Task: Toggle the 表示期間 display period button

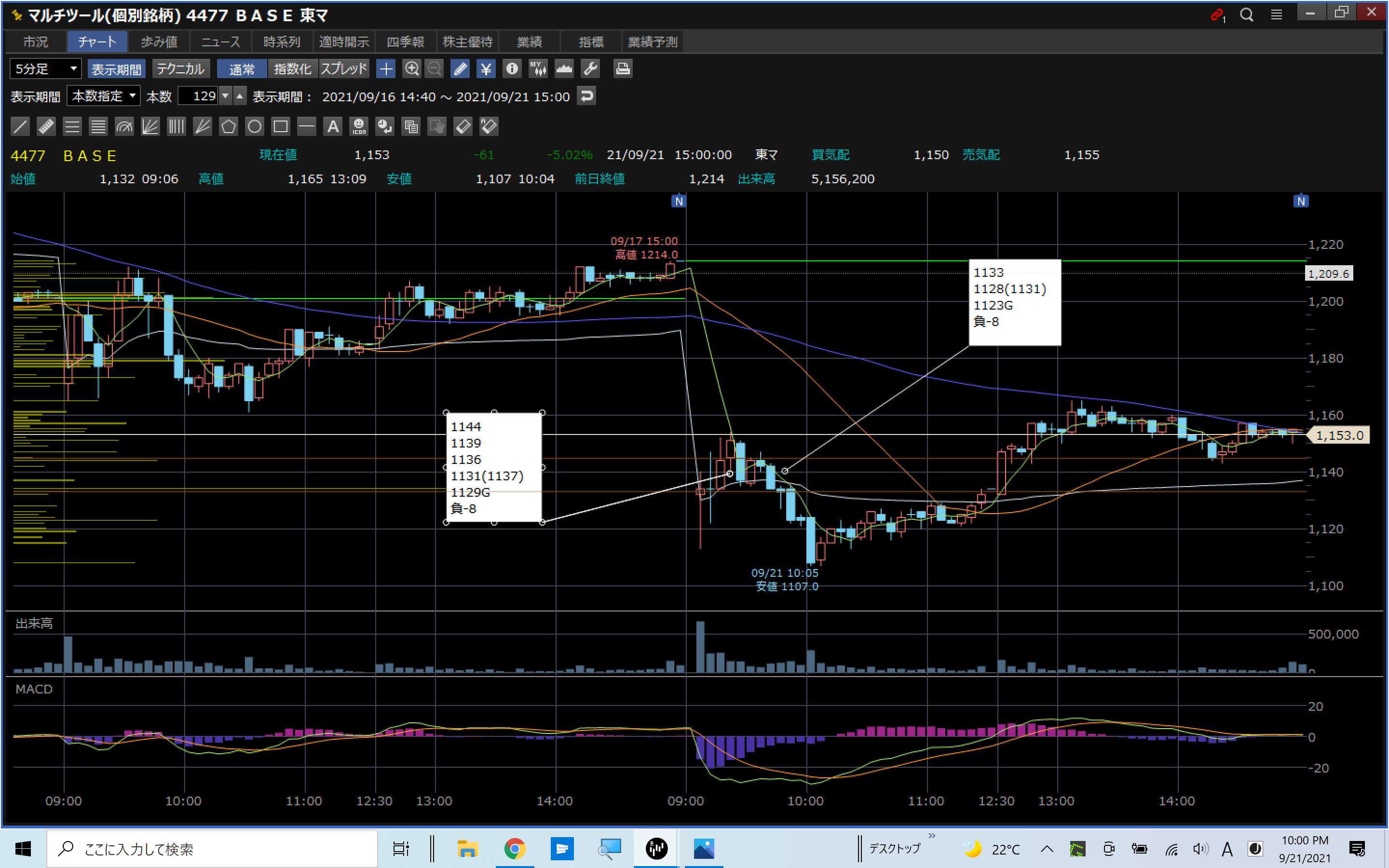Action: [117, 69]
